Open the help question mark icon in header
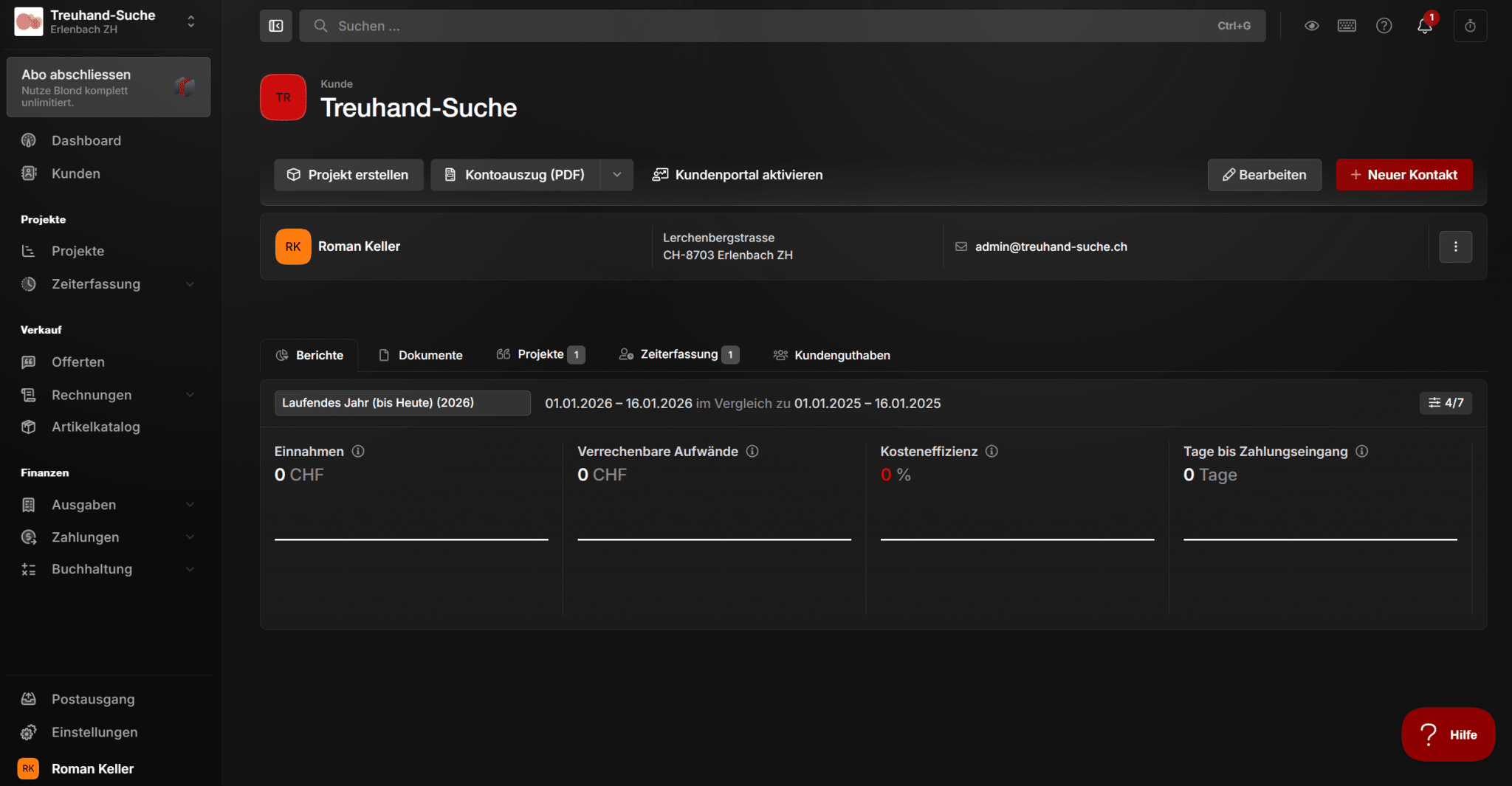The height and width of the screenshot is (786, 1512). coord(1384,26)
